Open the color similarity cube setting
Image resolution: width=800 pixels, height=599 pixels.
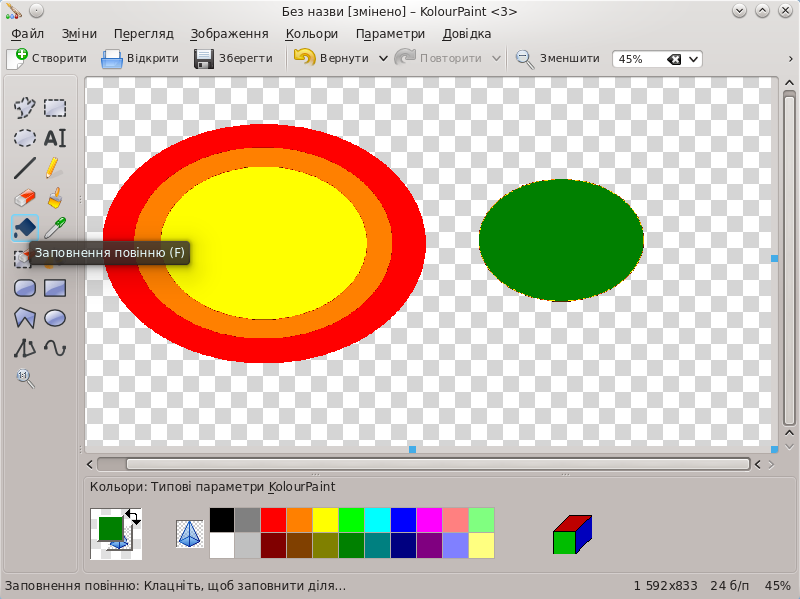tap(572, 534)
